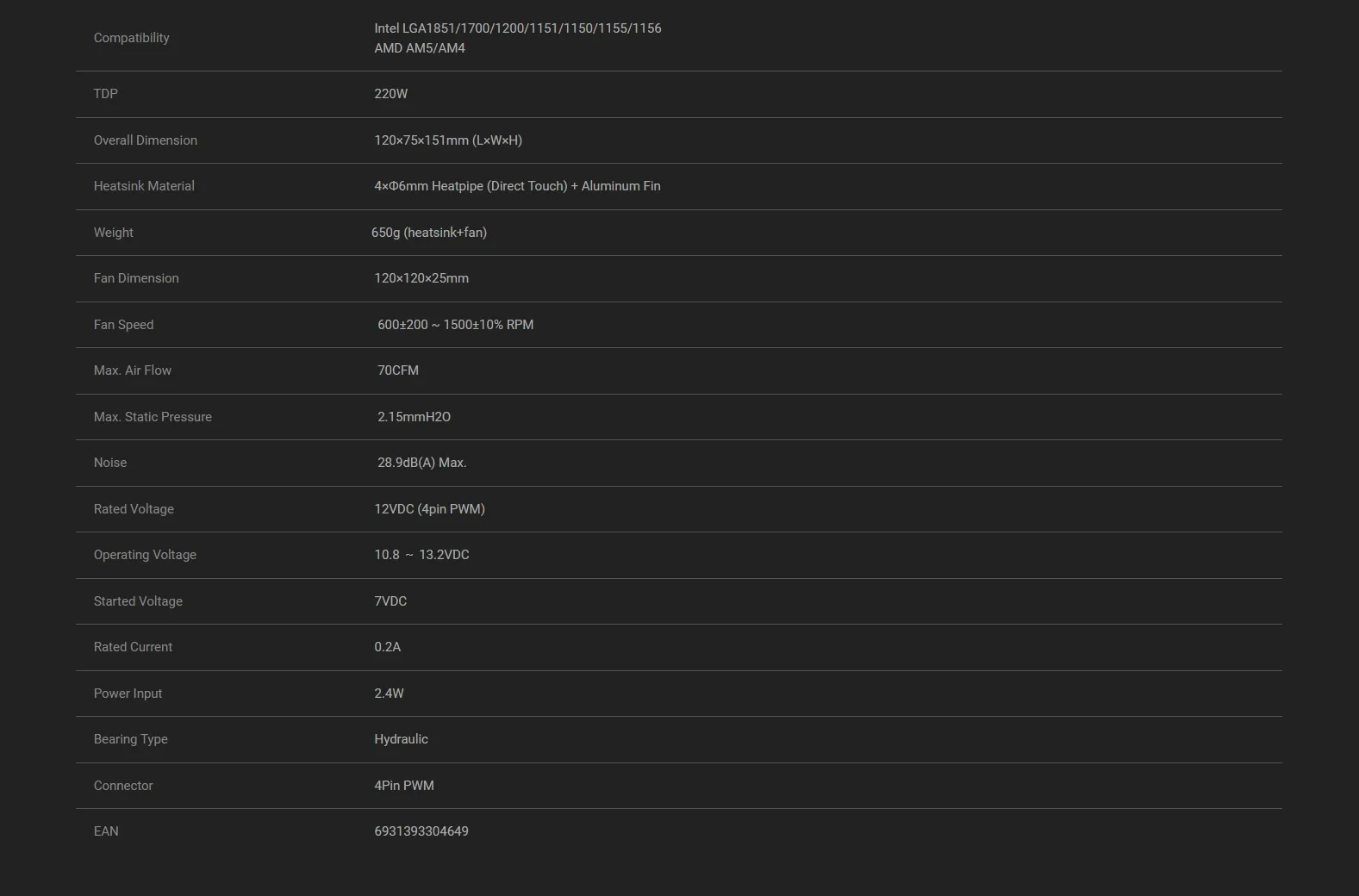The height and width of the screenshot is (896, 1359).
Task: Select the EAN number 6931393304649
Action: click(x=421, y=831)
